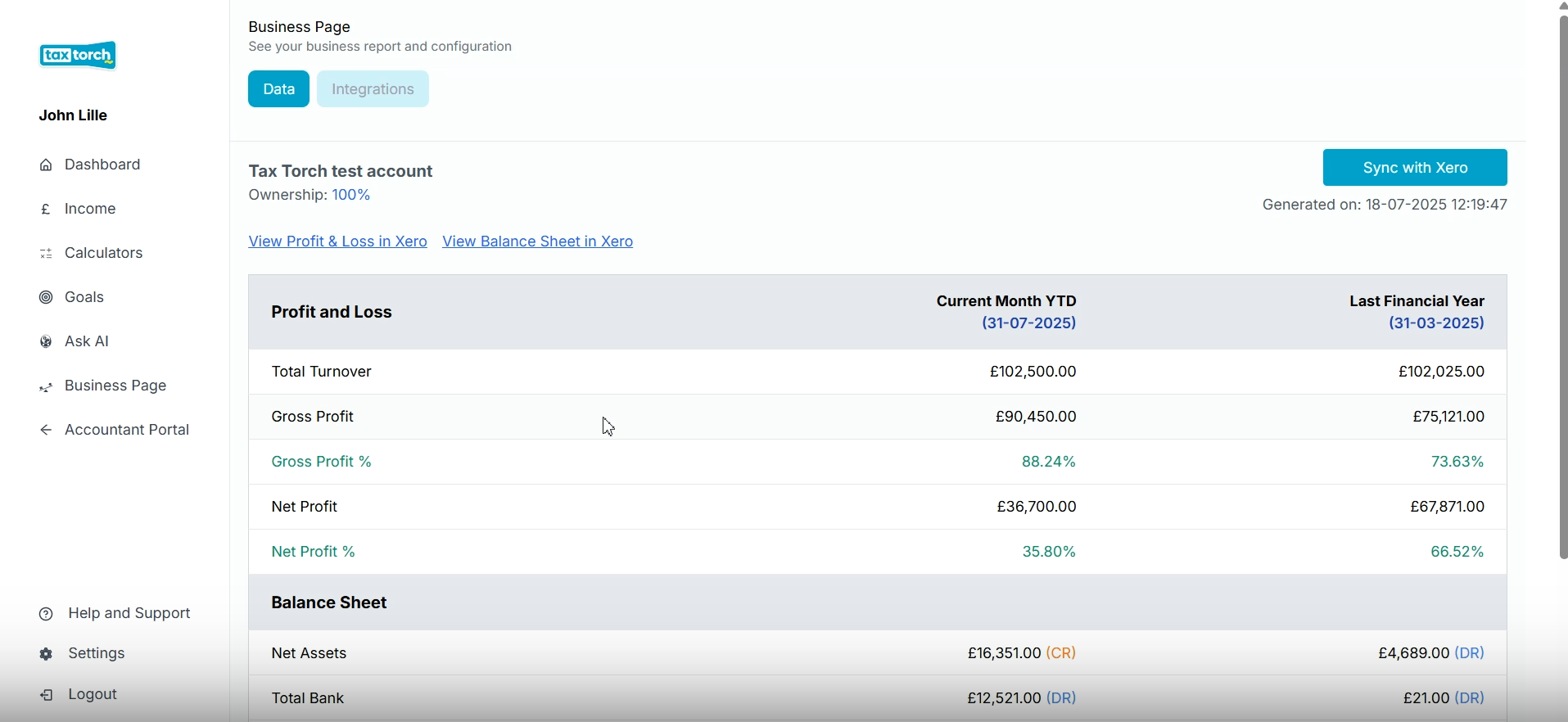Image resolution: width=1568 pixels, height=722 pixels.
Task: Click the £102,500.00 turnover value
Action: click(x=1033, y=372)
